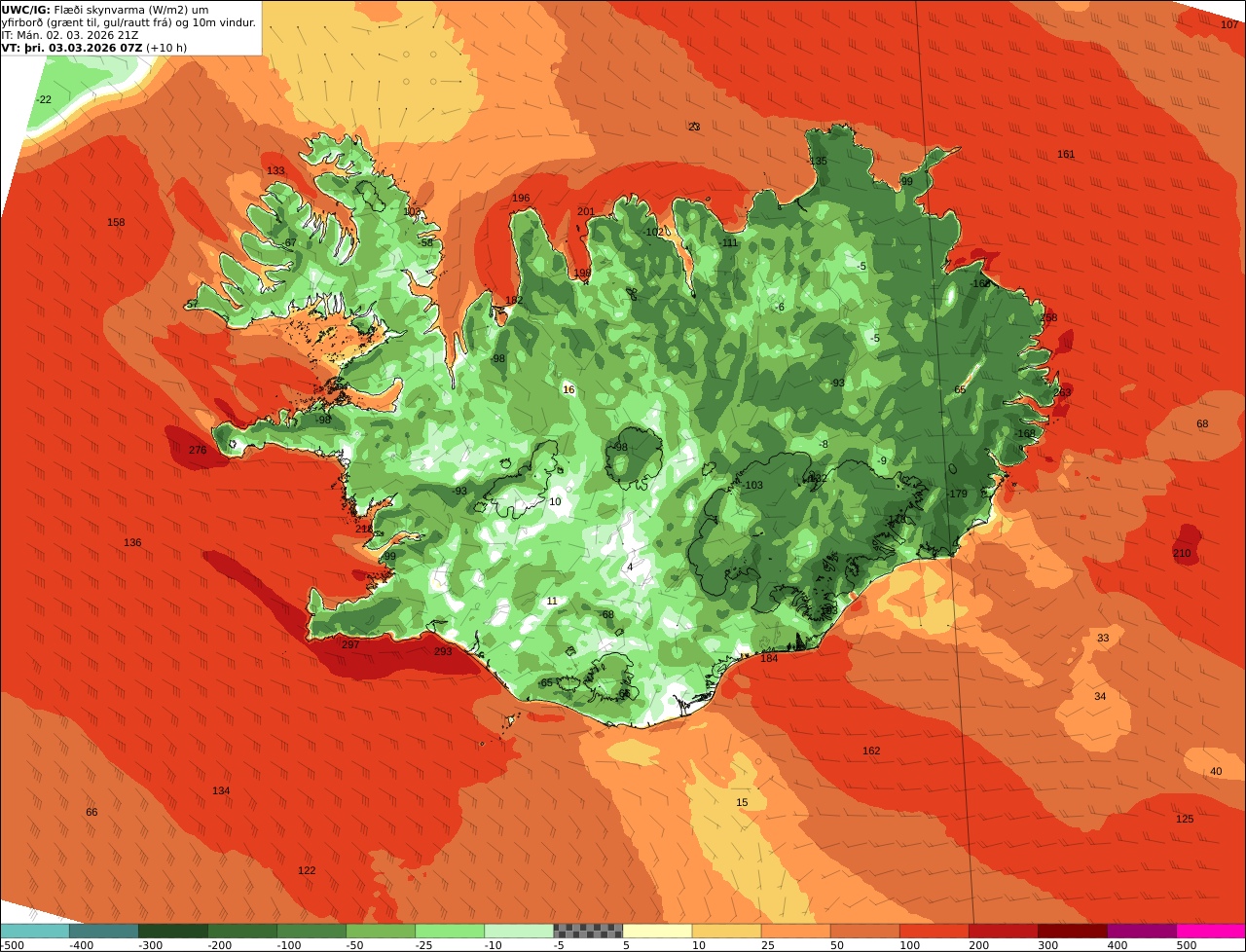
Task: Select the map value -179
Action: 957,494
